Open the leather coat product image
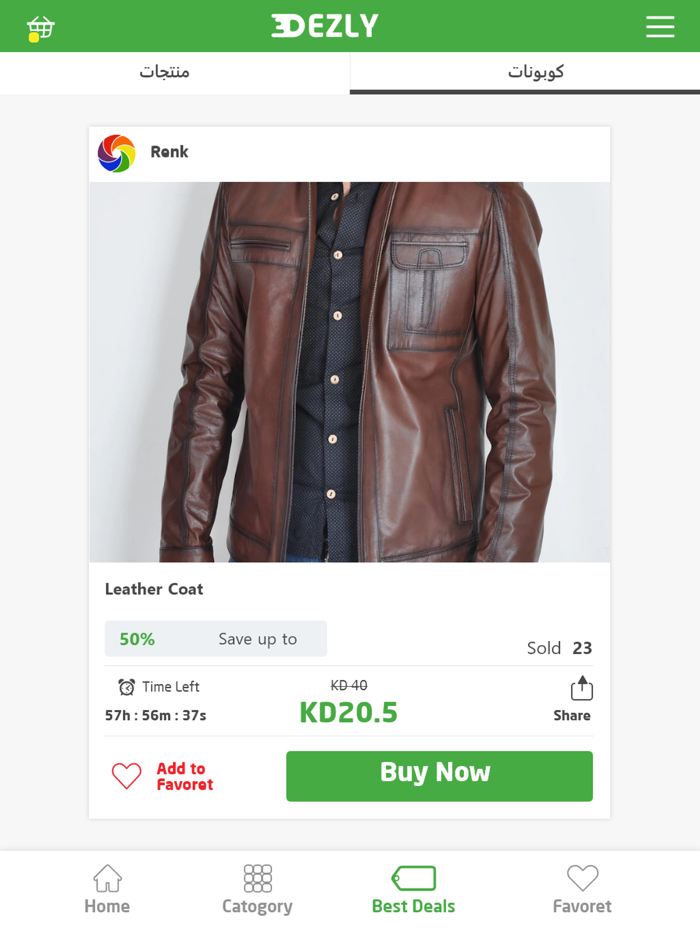This screenshot has height=934, width=700. pos(349,372)
